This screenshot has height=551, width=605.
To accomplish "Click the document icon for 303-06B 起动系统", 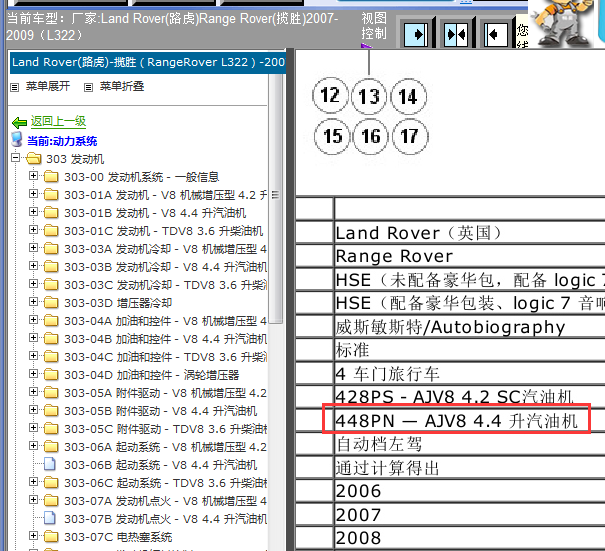I will tap(50, 464).
